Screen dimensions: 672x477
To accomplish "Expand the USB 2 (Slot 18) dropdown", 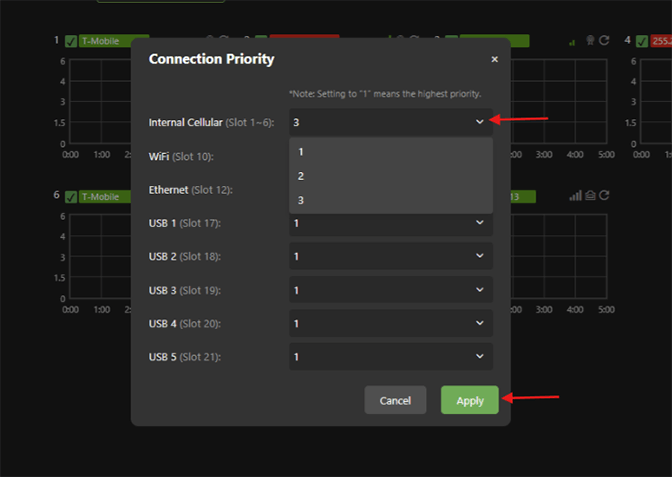I will (391, 256).
